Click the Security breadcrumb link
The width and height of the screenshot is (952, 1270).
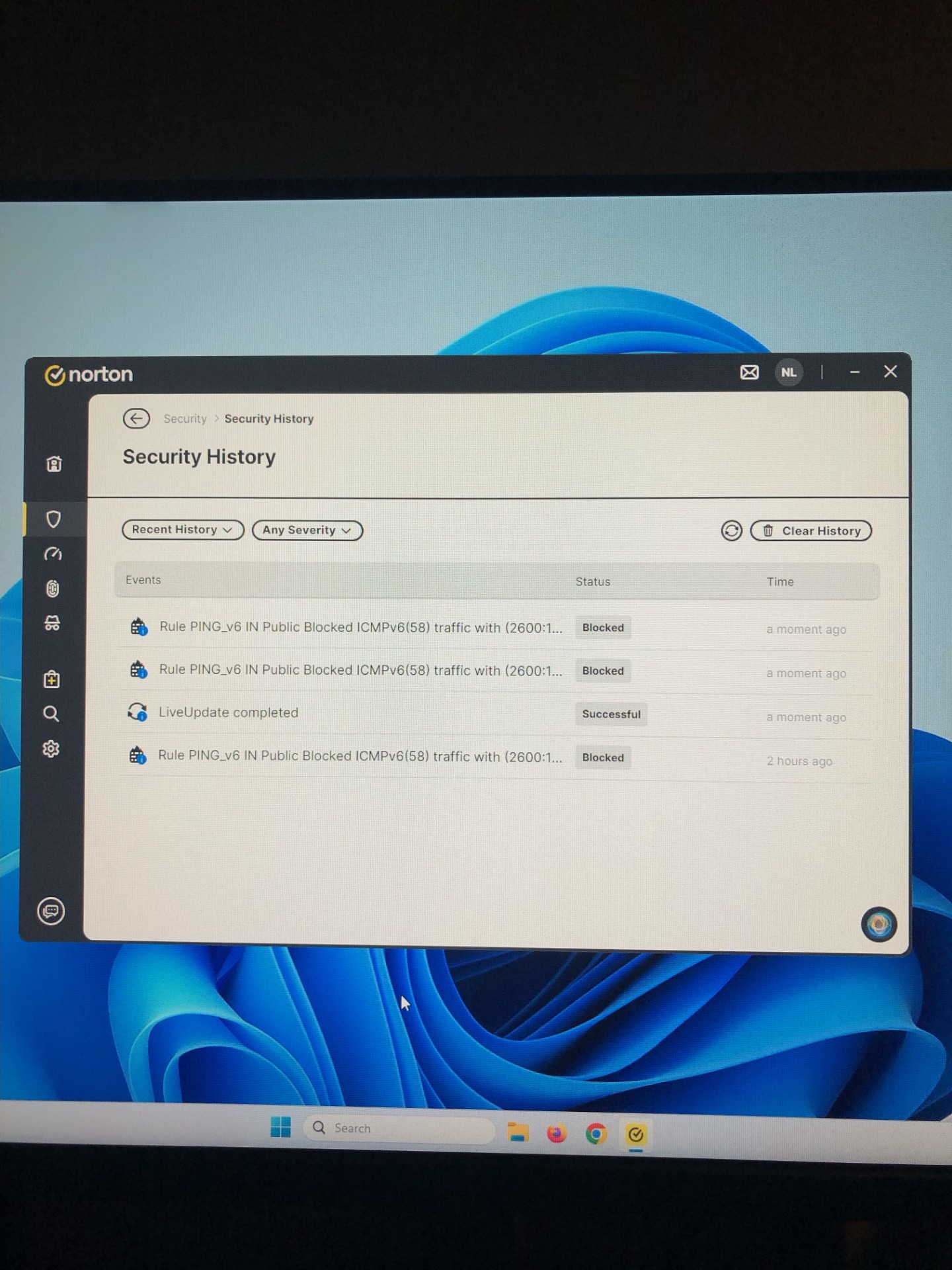click(185, 419)
